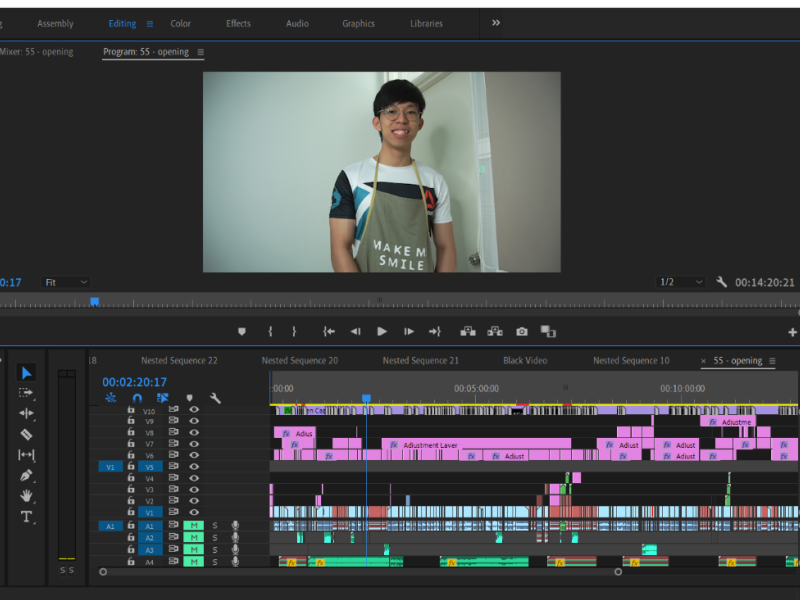The width and height of the screenshot is (800, 600).
Task: Click the Export Frame camera icon
Action: [x=521, y=331]
